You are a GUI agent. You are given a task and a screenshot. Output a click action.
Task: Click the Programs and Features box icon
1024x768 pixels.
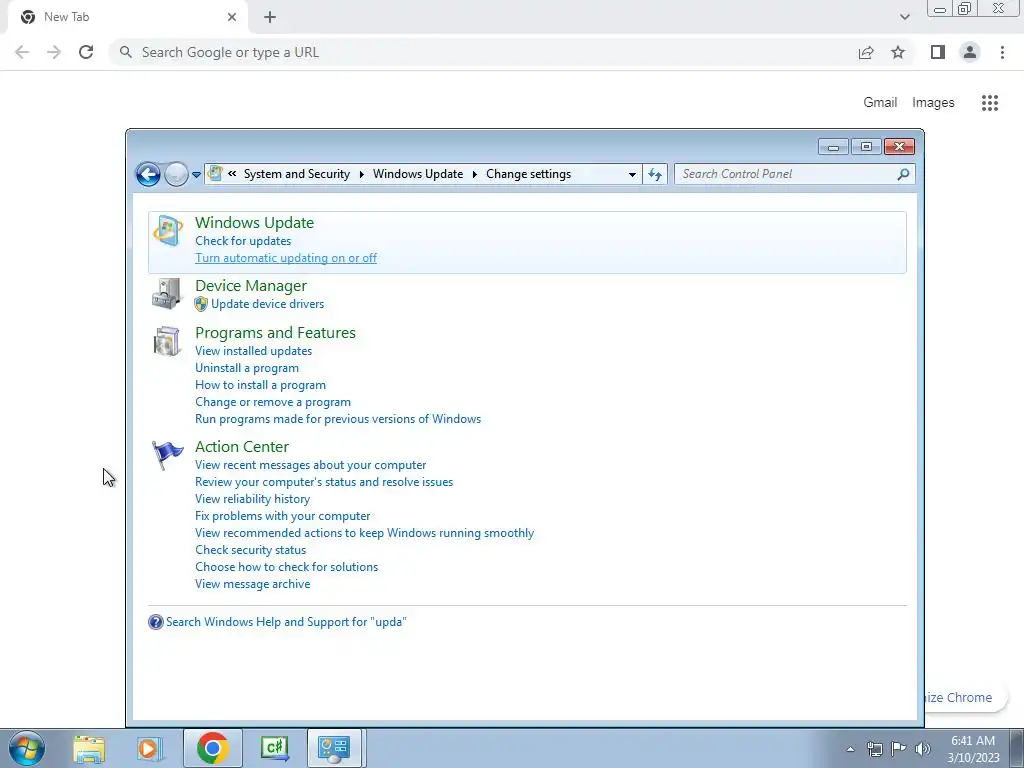click(x=167, y=341)
